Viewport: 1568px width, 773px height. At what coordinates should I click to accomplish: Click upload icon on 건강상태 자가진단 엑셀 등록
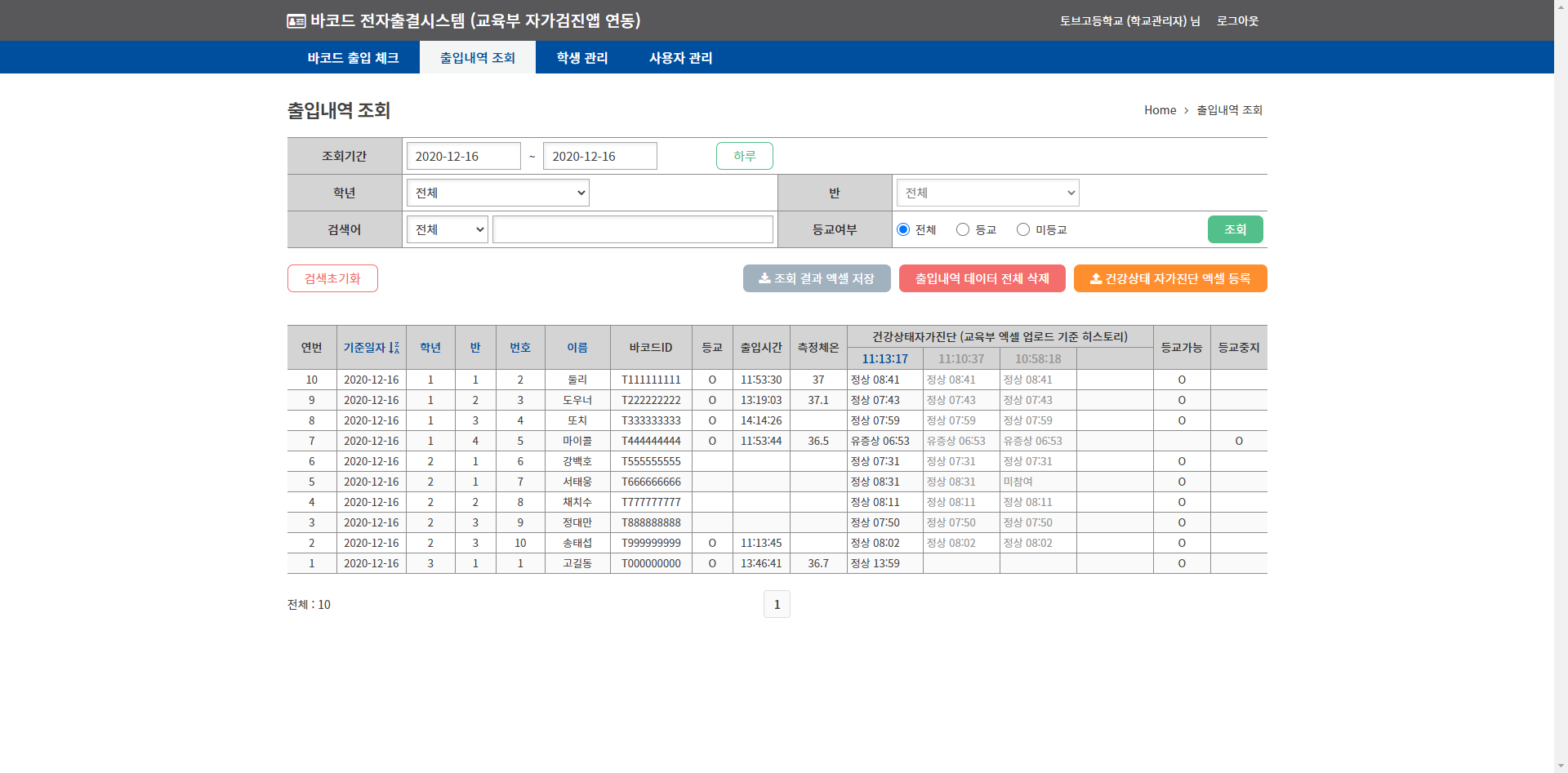click(1096, 278)
